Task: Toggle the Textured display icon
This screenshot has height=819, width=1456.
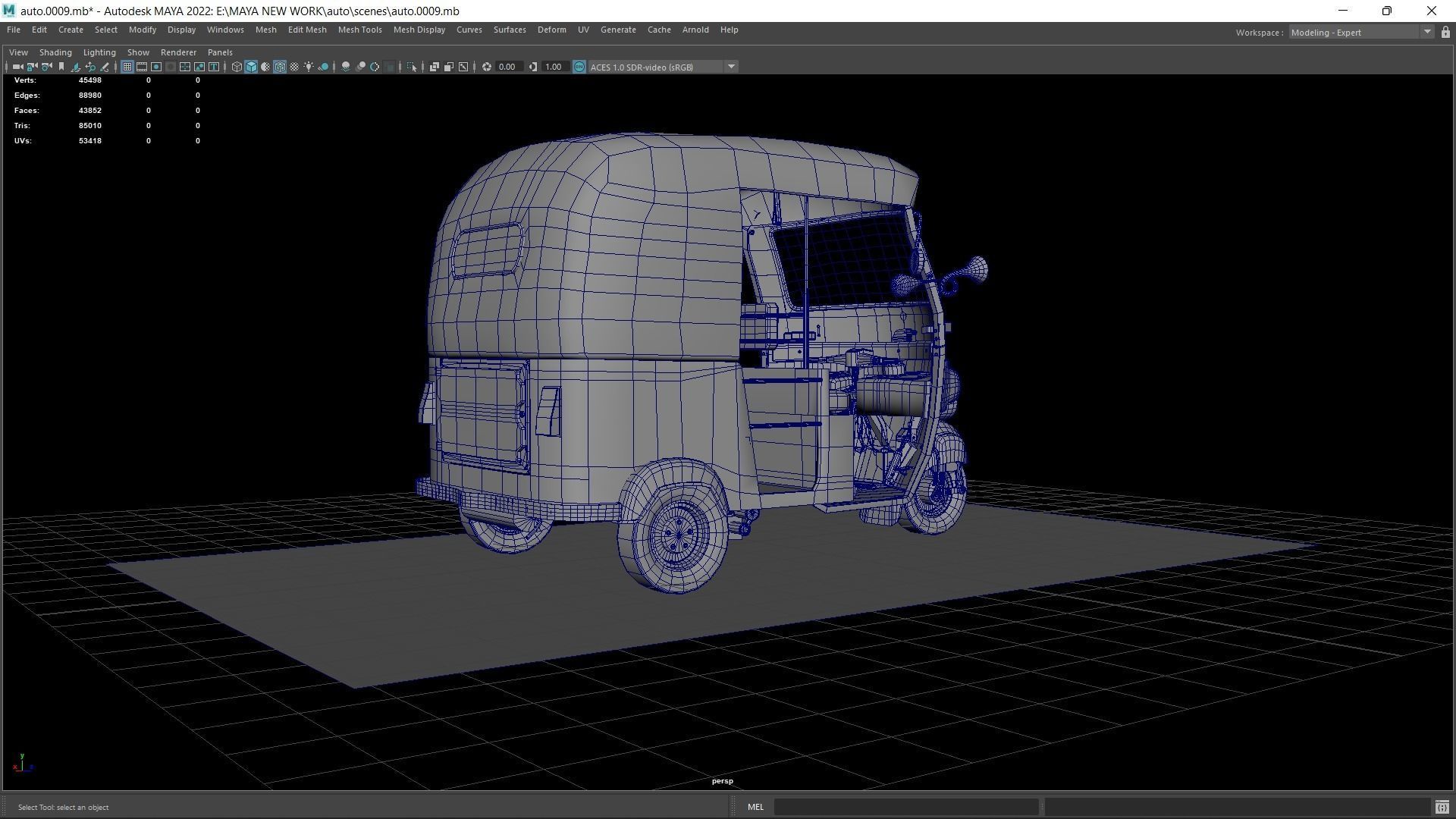Action: pyautogui.click(x=294, y=67)
